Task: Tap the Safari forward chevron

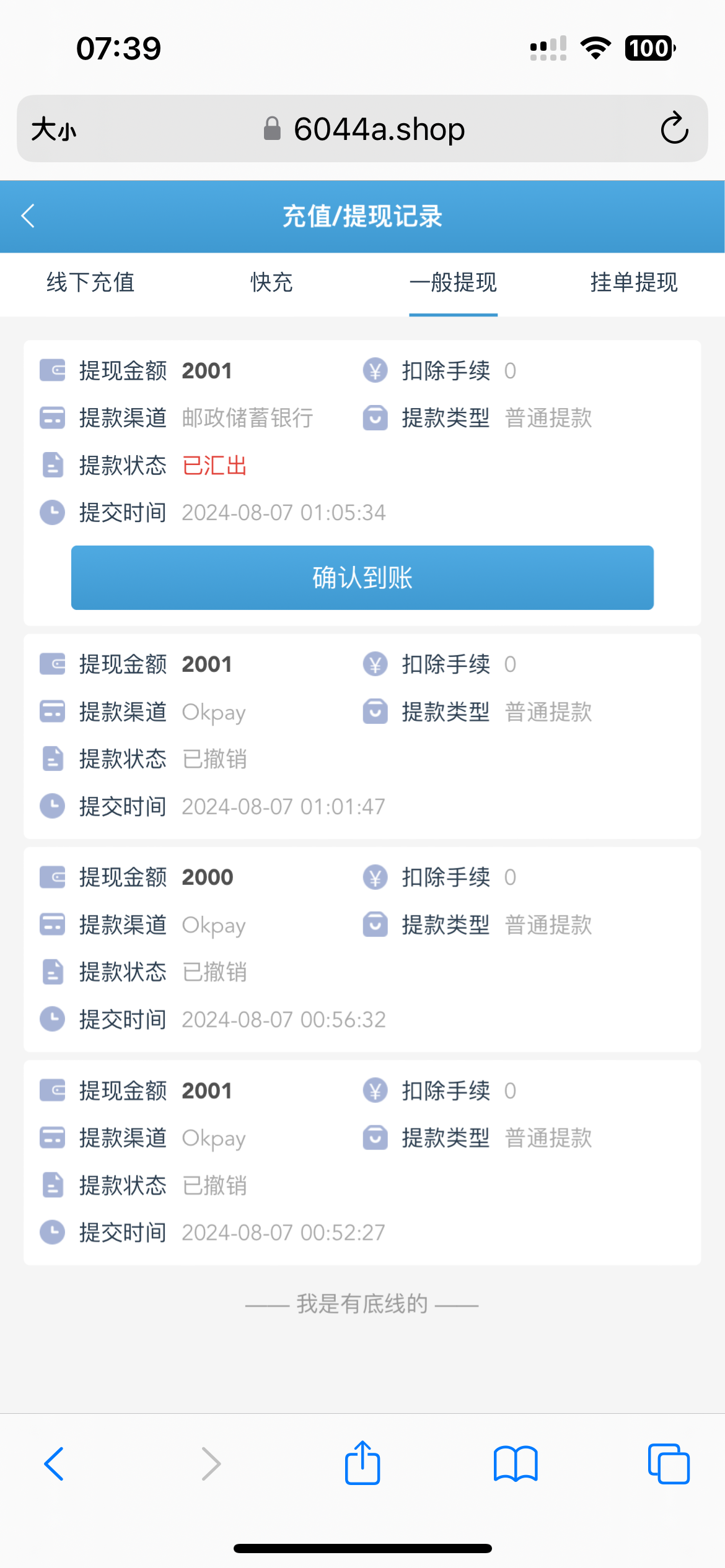Action: [x=211, y=1463]
